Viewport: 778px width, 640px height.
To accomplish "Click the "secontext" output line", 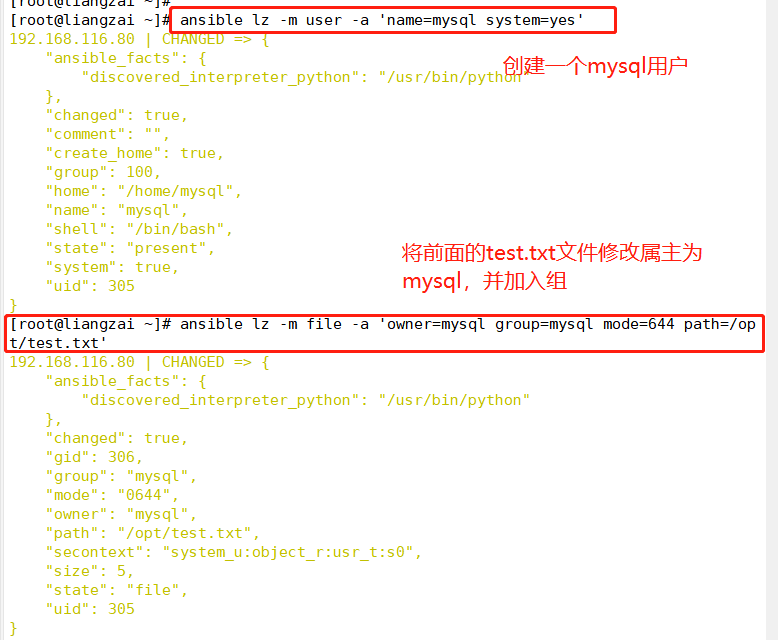I will tap(234, 552).
